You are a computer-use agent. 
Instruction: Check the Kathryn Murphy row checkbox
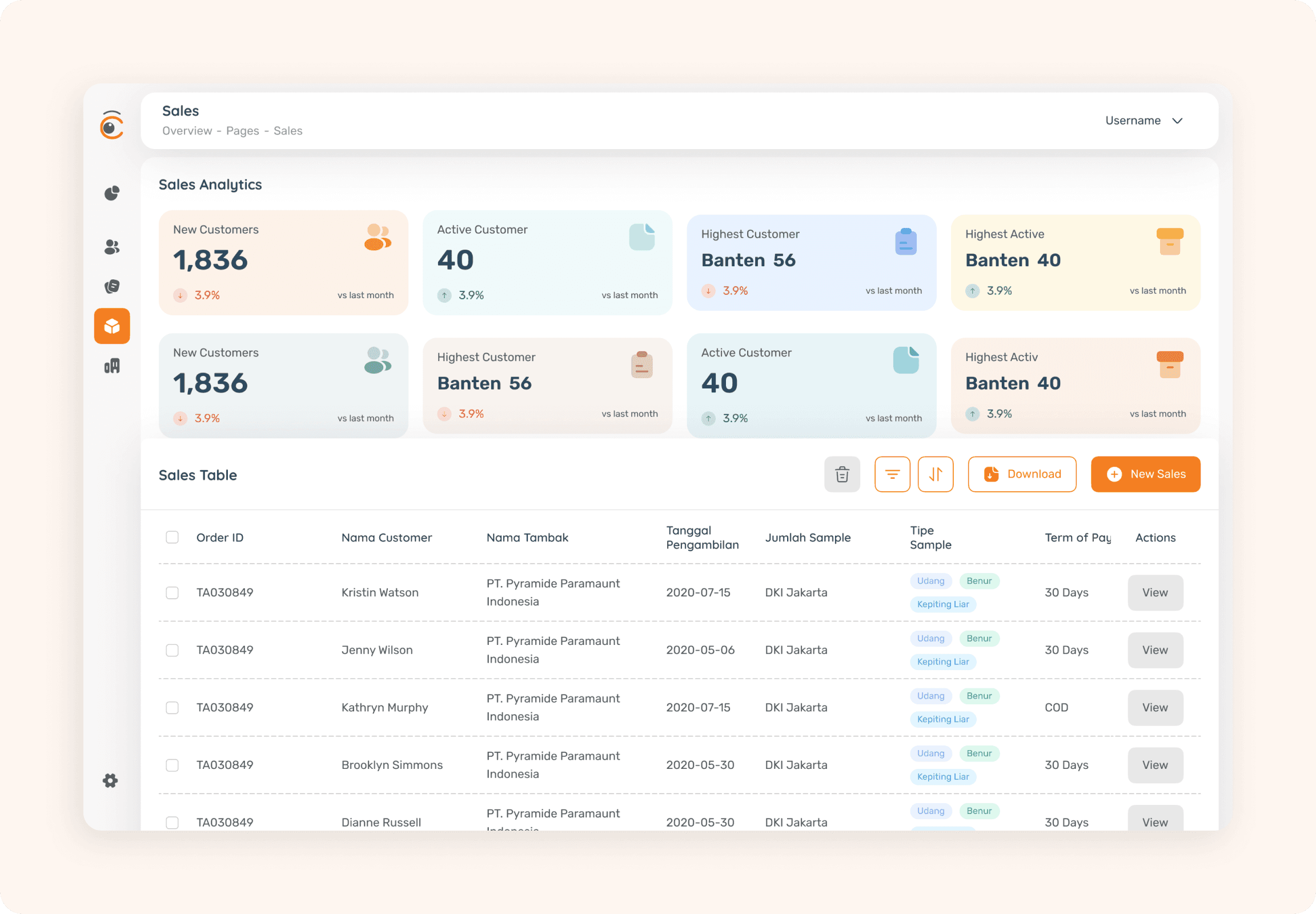[x=172, y=708]
